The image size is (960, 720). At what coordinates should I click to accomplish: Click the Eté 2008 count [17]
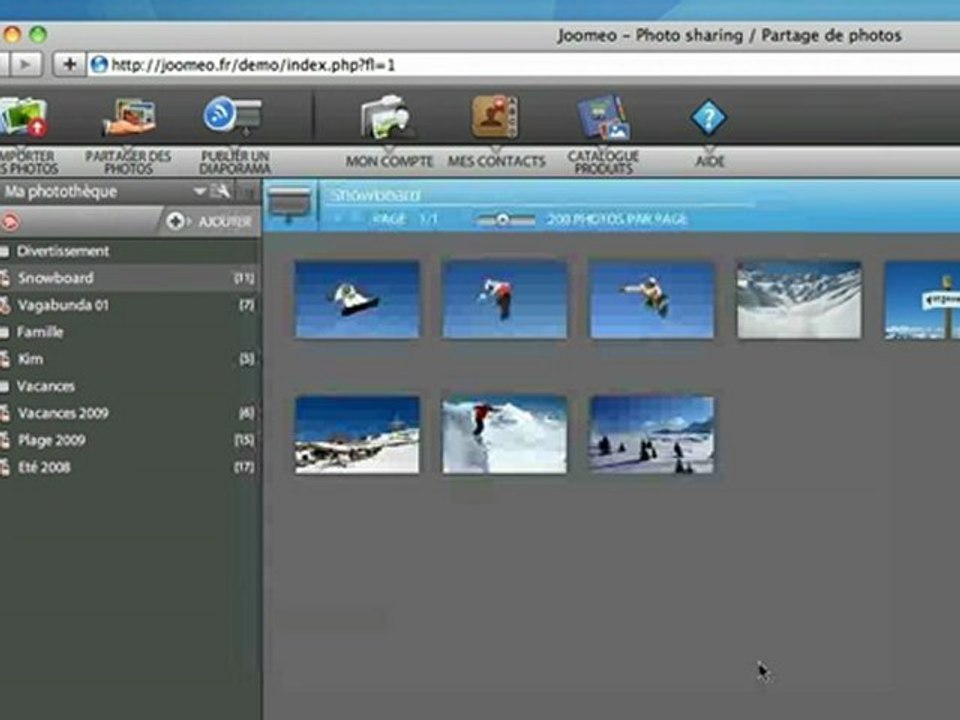click(244, 467)
